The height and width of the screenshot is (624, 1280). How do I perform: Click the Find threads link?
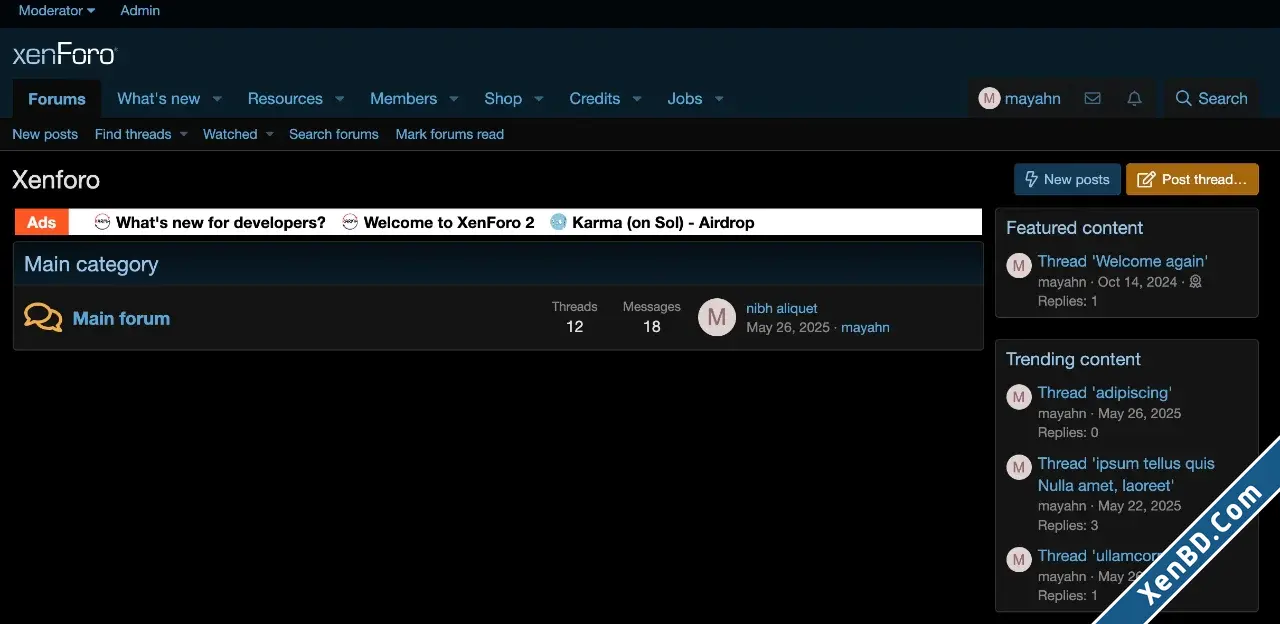(x=133, y=134)
